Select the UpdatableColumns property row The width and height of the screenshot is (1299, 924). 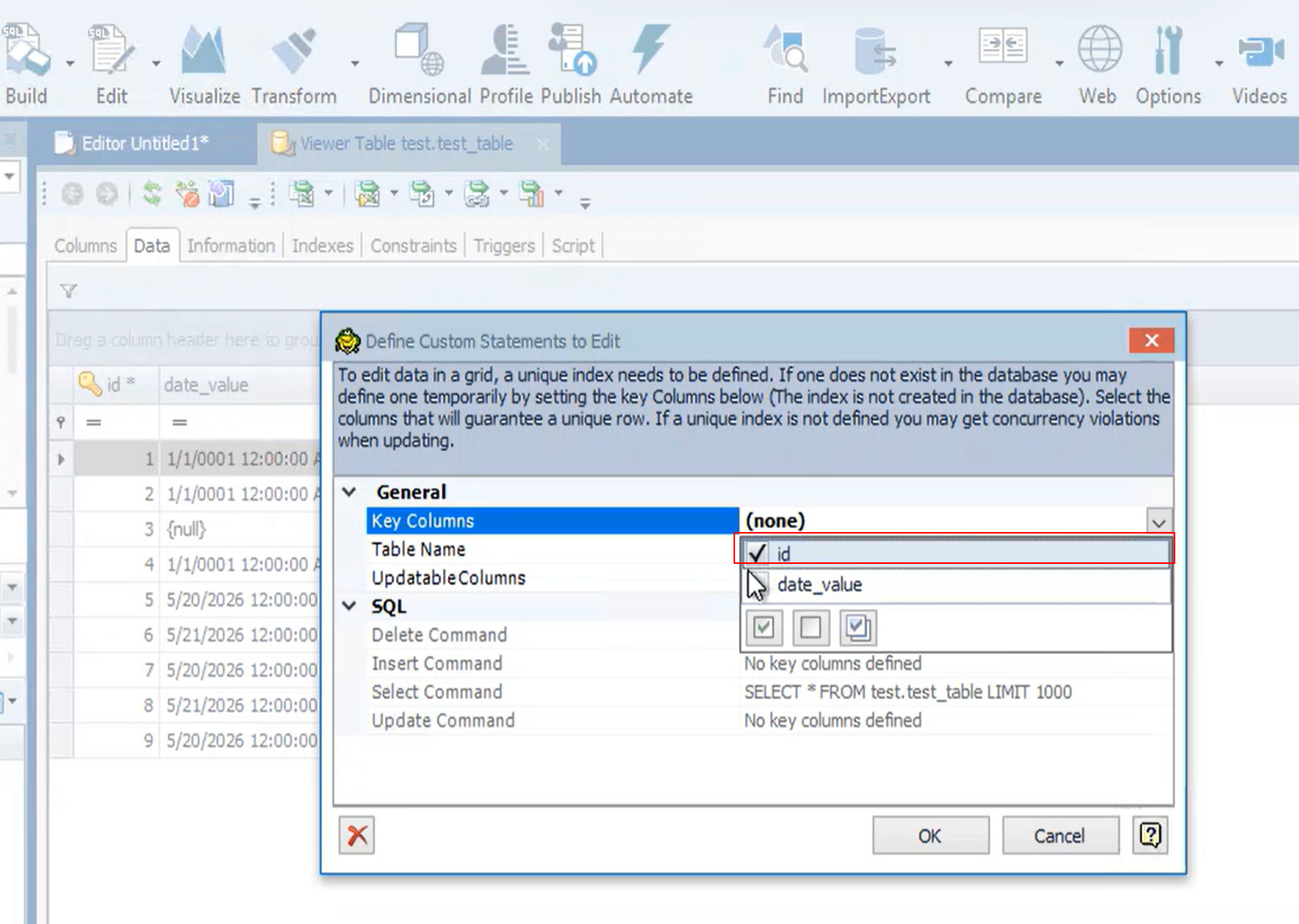[552, 578]
